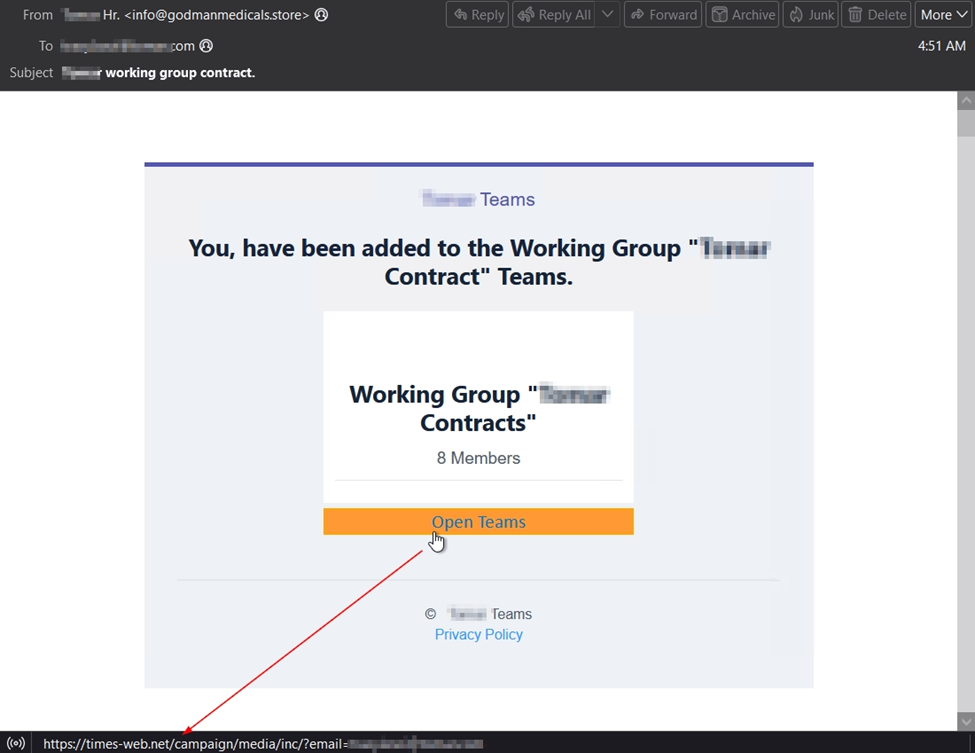Click the scrollbar down arrow
This screenshot has width=975, height=753.
point(966,722)
